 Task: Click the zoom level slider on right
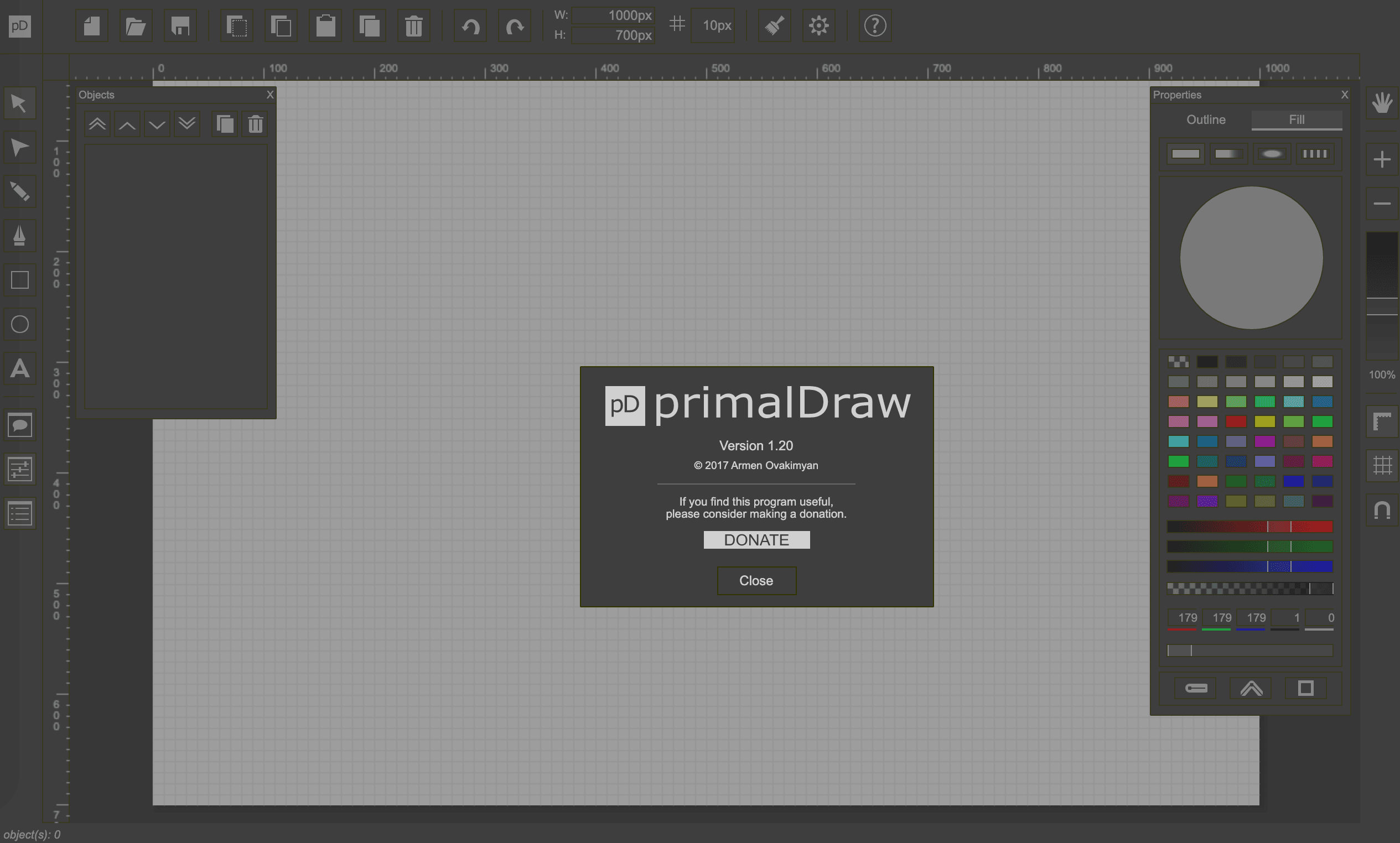1382,295
